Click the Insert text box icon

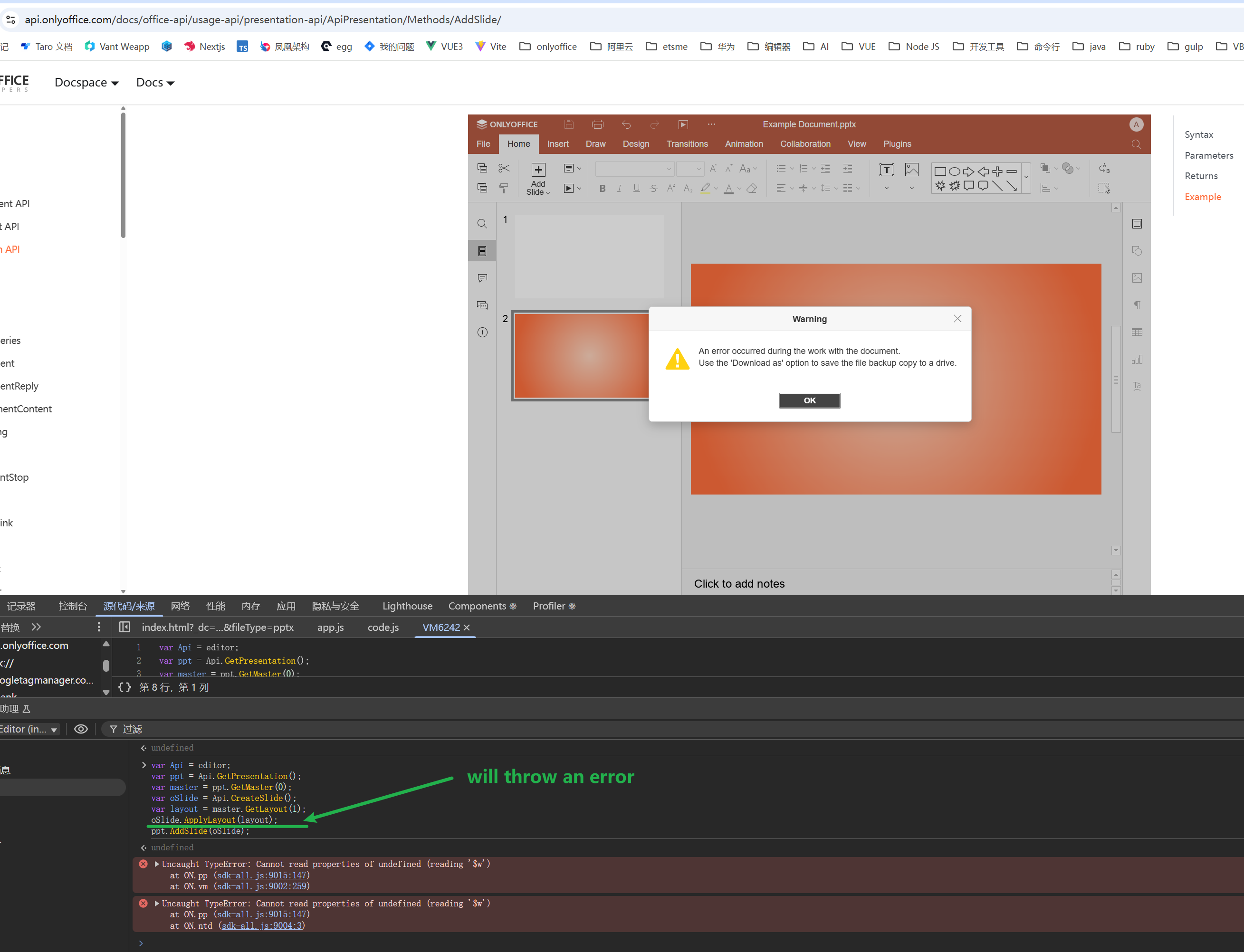(x=886, y=170)
